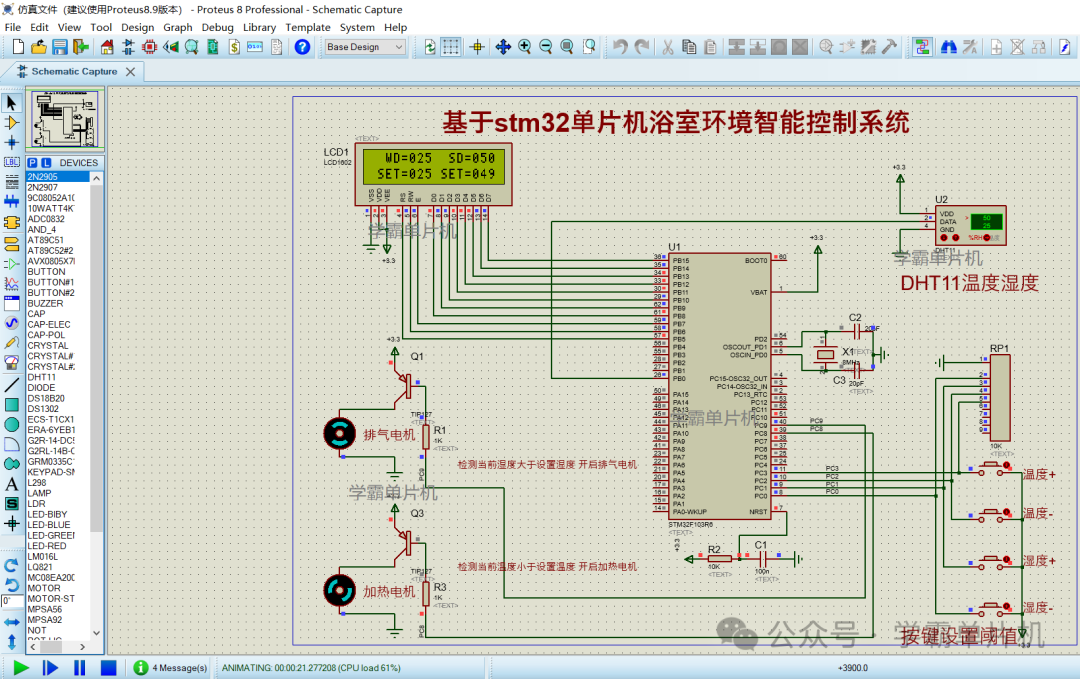The width and height of the screenshot is (1080, 679).
Task: Click the Home Page house icon
Action: [x=107, y=47]
